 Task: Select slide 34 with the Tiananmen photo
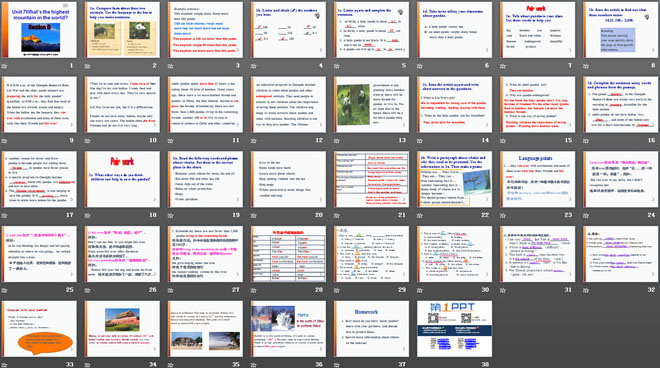click(x=122, y=329)
